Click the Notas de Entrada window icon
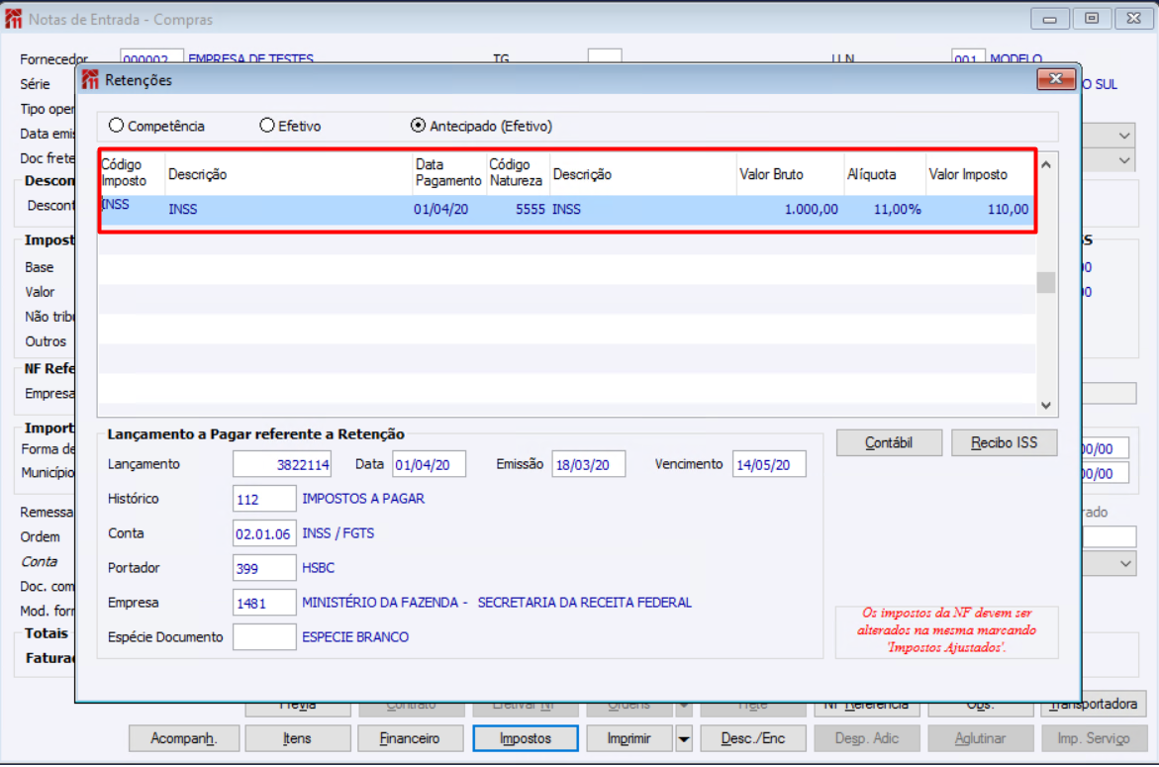 point(13,19)
